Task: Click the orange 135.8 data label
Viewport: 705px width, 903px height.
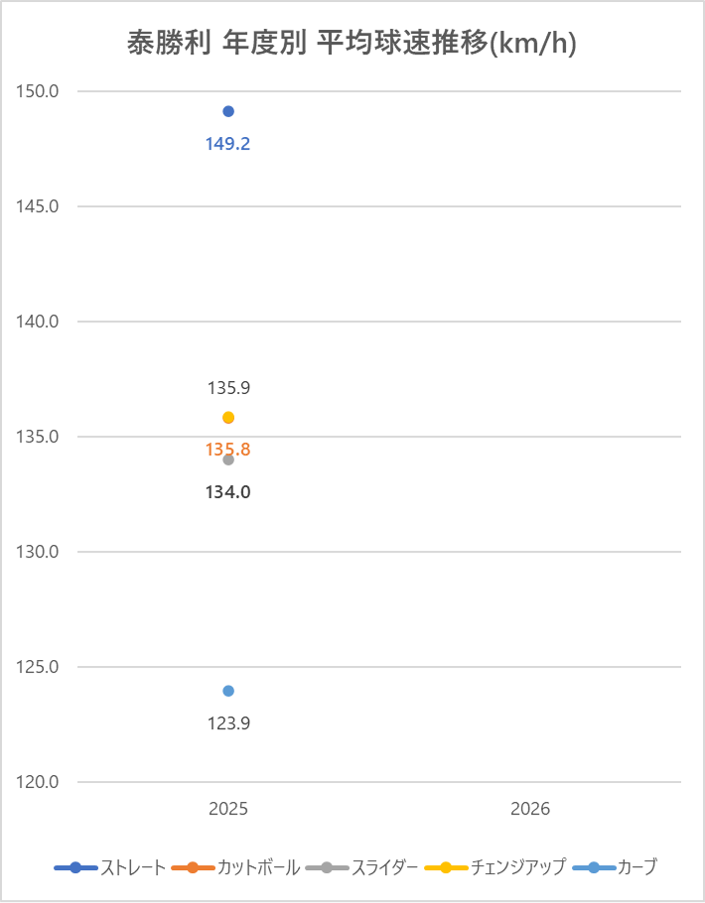Action: pyautogui.click(x=228, y=450)
